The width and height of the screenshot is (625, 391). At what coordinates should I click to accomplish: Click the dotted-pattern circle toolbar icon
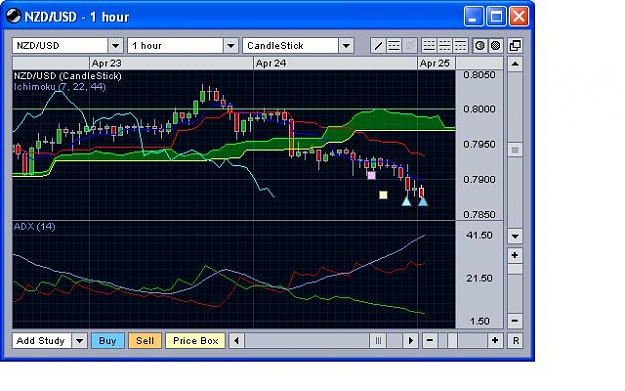[495, 46]
